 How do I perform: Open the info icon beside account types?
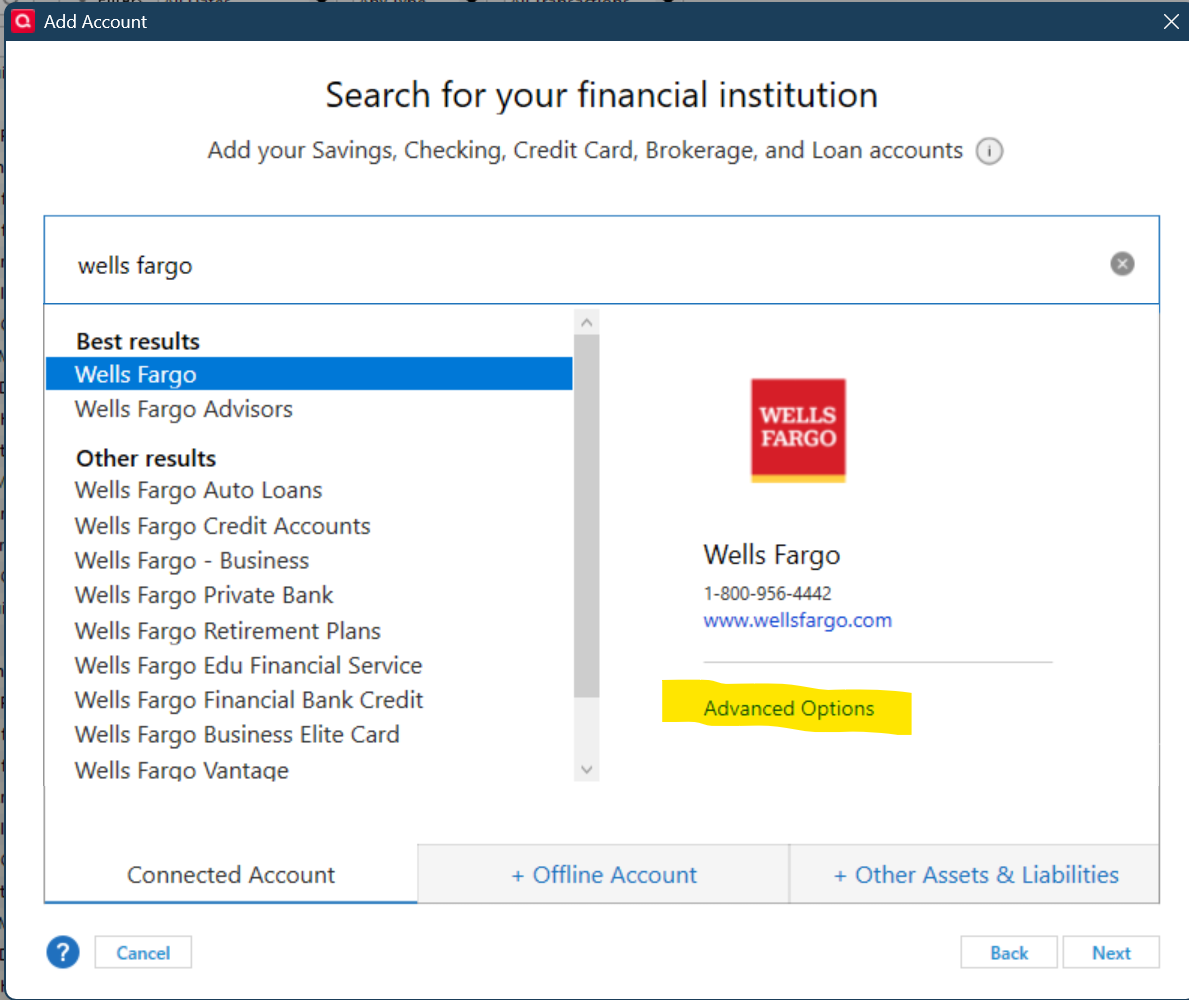989,151
